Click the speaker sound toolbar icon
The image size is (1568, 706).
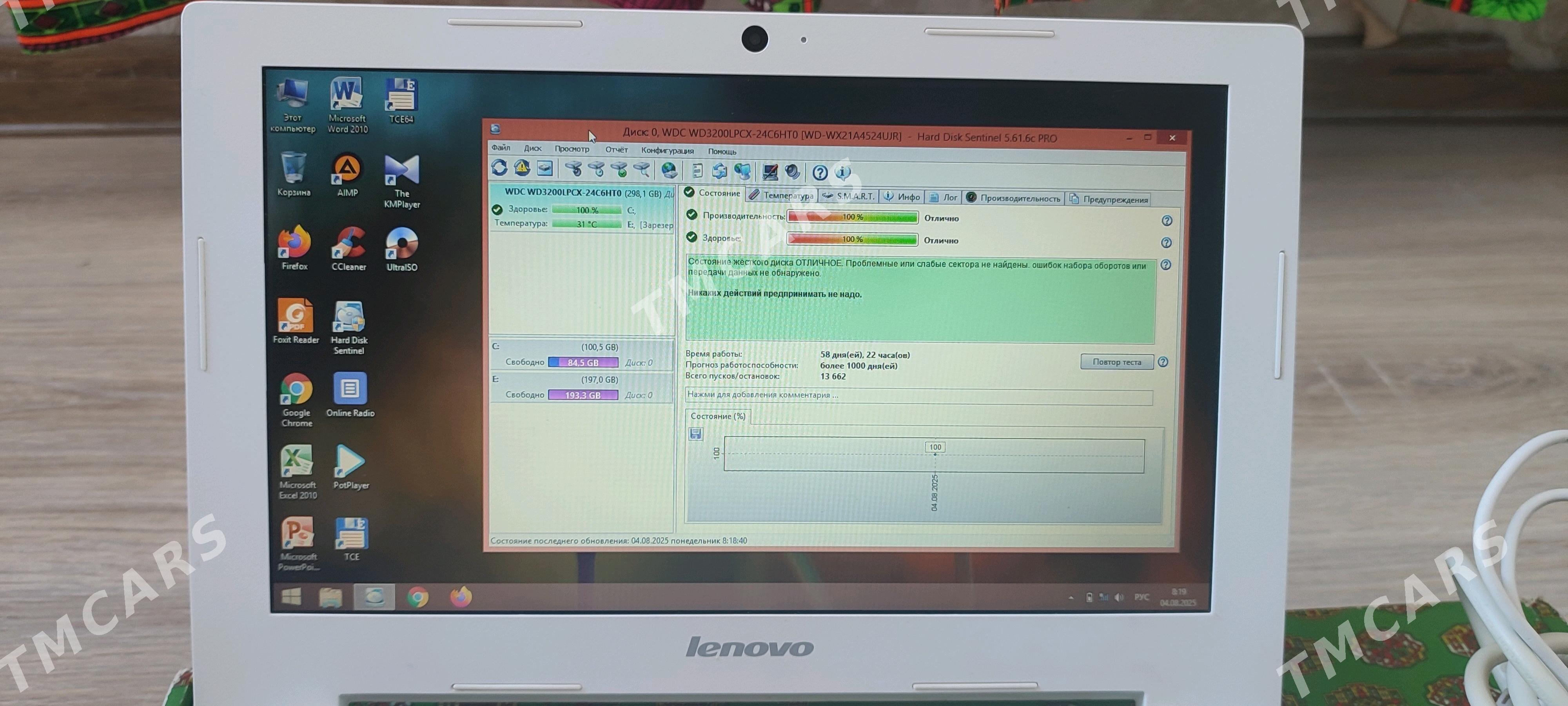coord(792,173)
